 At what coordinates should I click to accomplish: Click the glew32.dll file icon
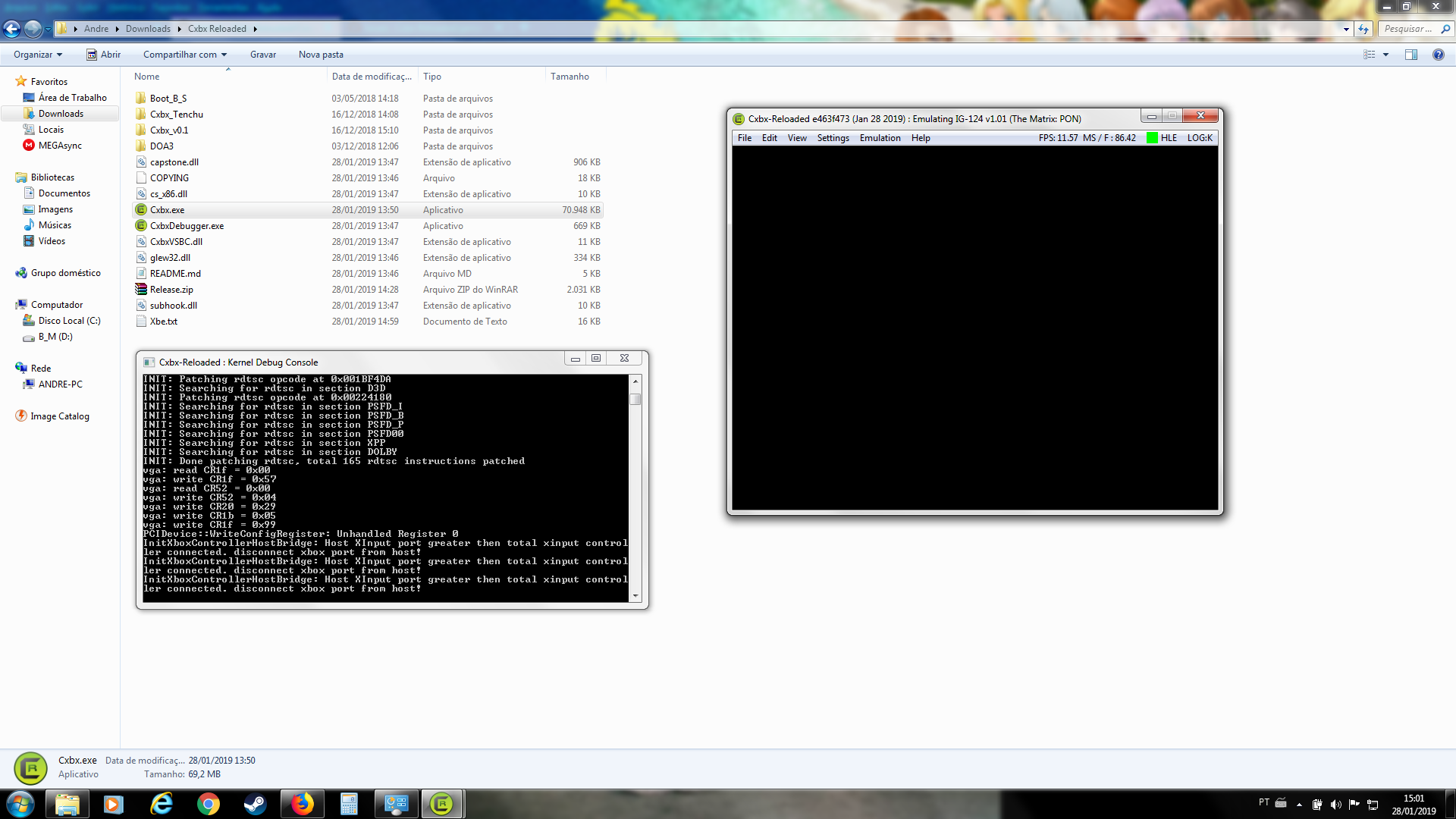(141, 258)
